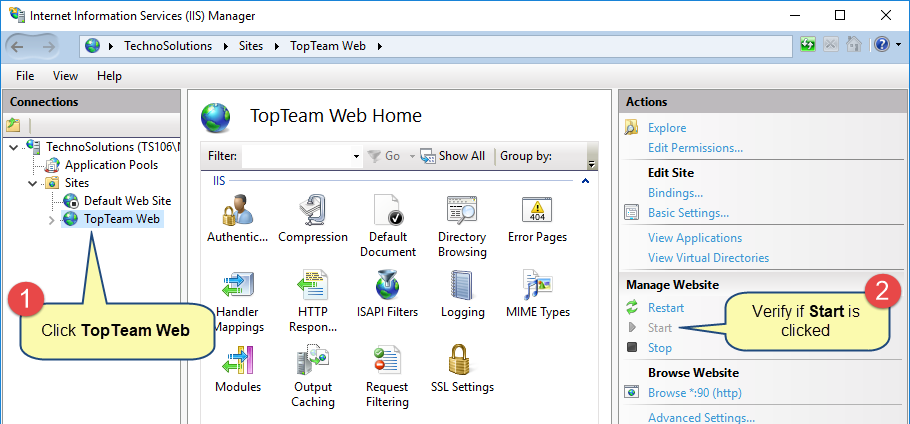This screenshot has width=910, height=424.
Task: Select Default Web Site in tree
Action: pyautogui.click(x=128, y=201)
